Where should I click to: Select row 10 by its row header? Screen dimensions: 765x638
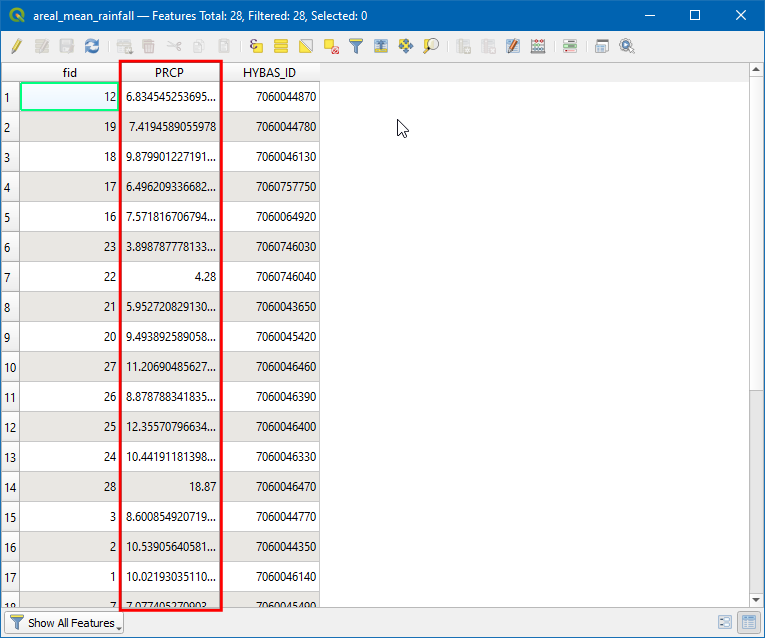point(10,367)
